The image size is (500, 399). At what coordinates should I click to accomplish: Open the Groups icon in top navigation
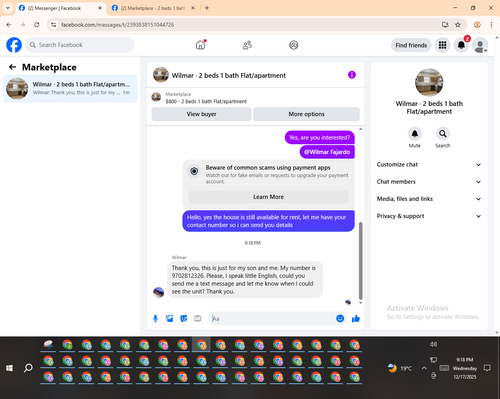click(x=294, y=45)
